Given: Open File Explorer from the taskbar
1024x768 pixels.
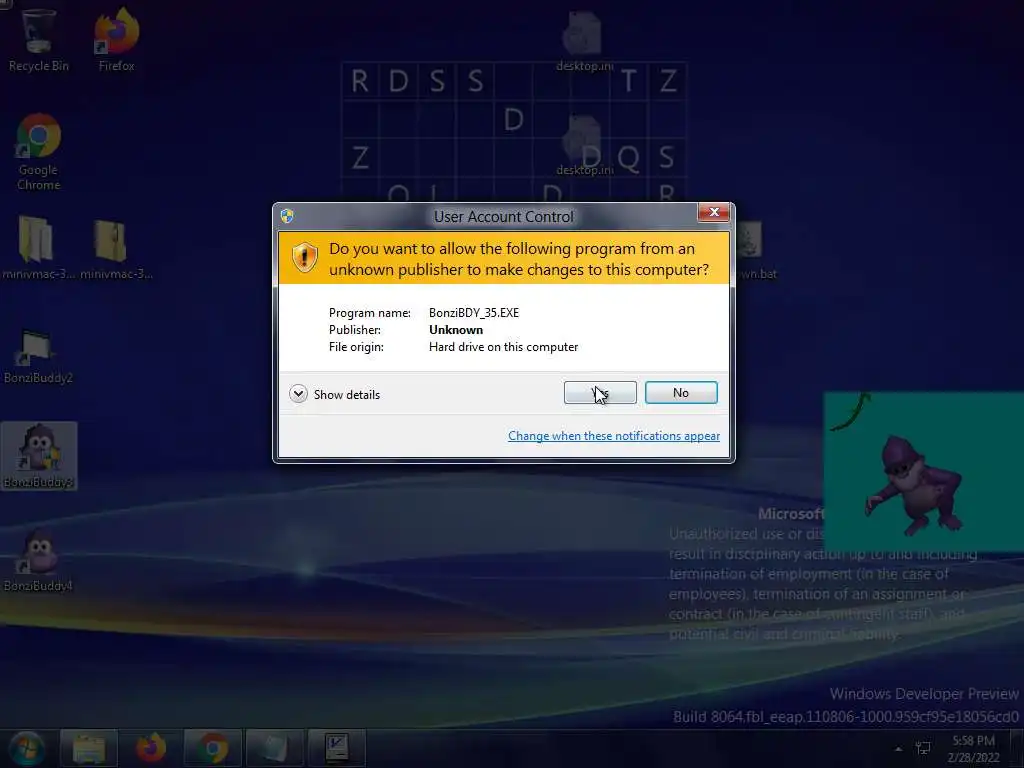Looking at the screenshot, I should (89, 748).
